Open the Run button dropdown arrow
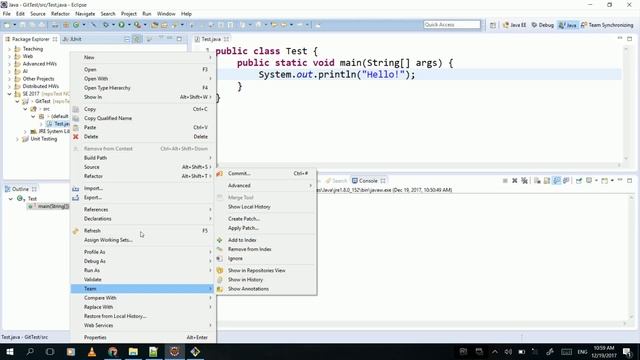640x360 pixels. [129, 25]
